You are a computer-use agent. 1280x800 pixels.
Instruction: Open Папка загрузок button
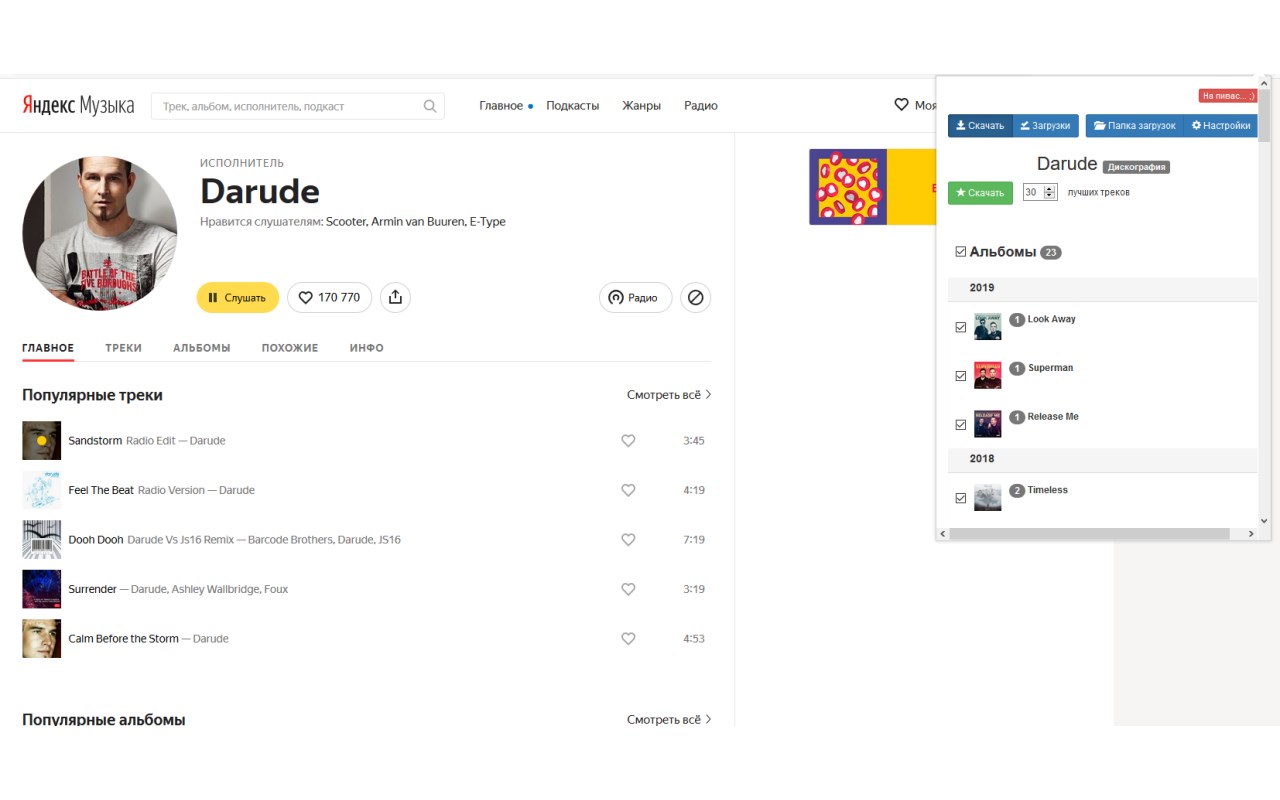pos(1134,125)
